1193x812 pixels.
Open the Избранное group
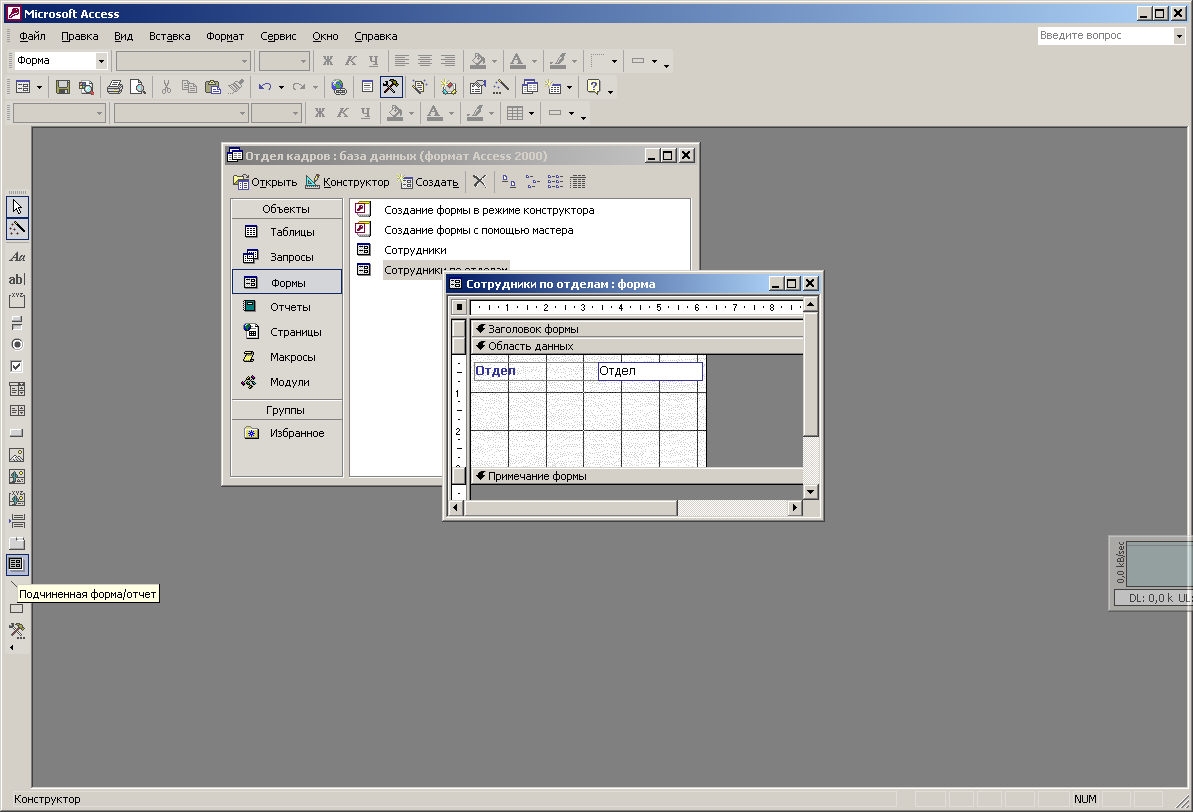287,432
